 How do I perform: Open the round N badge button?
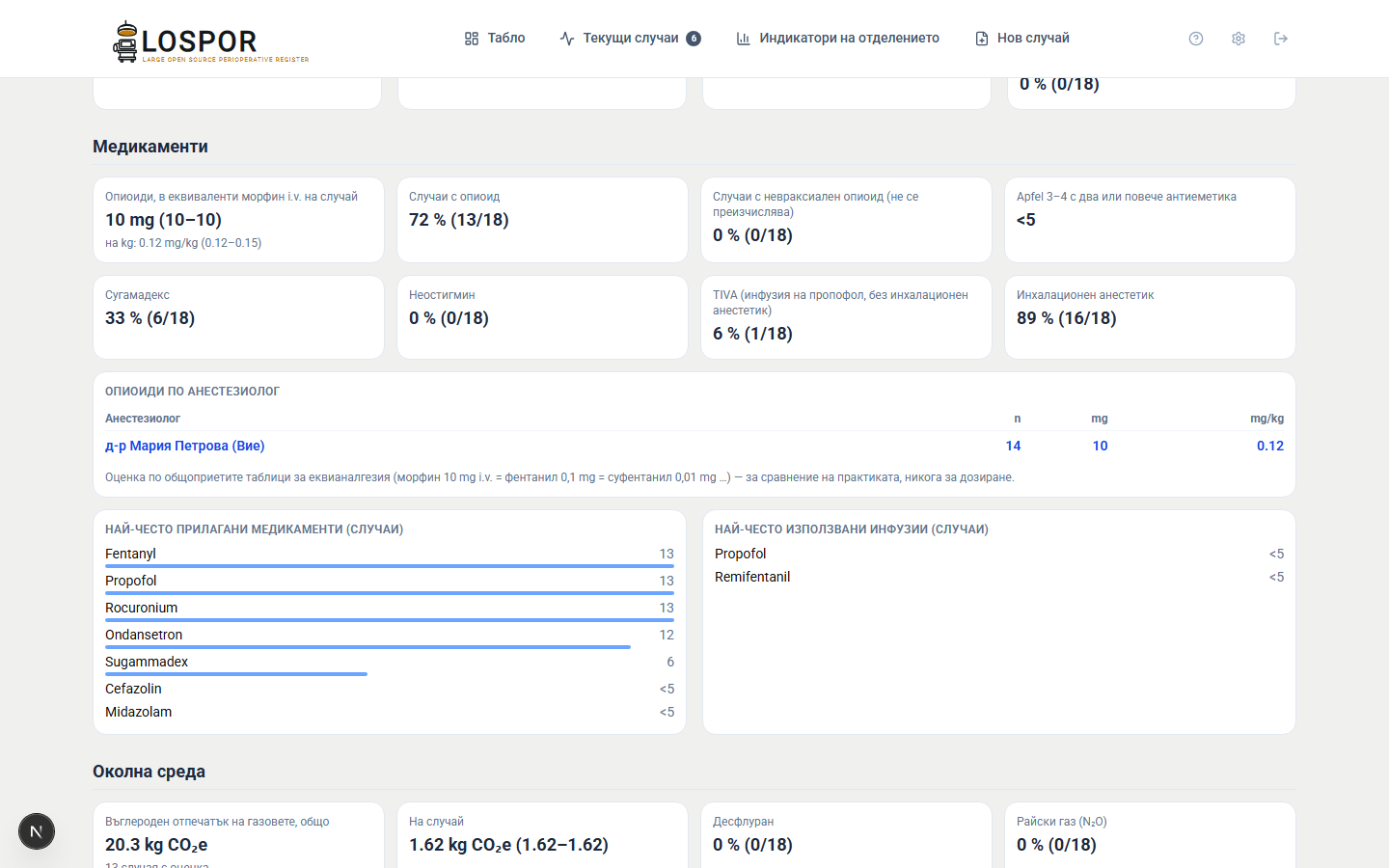coord(37,831)
